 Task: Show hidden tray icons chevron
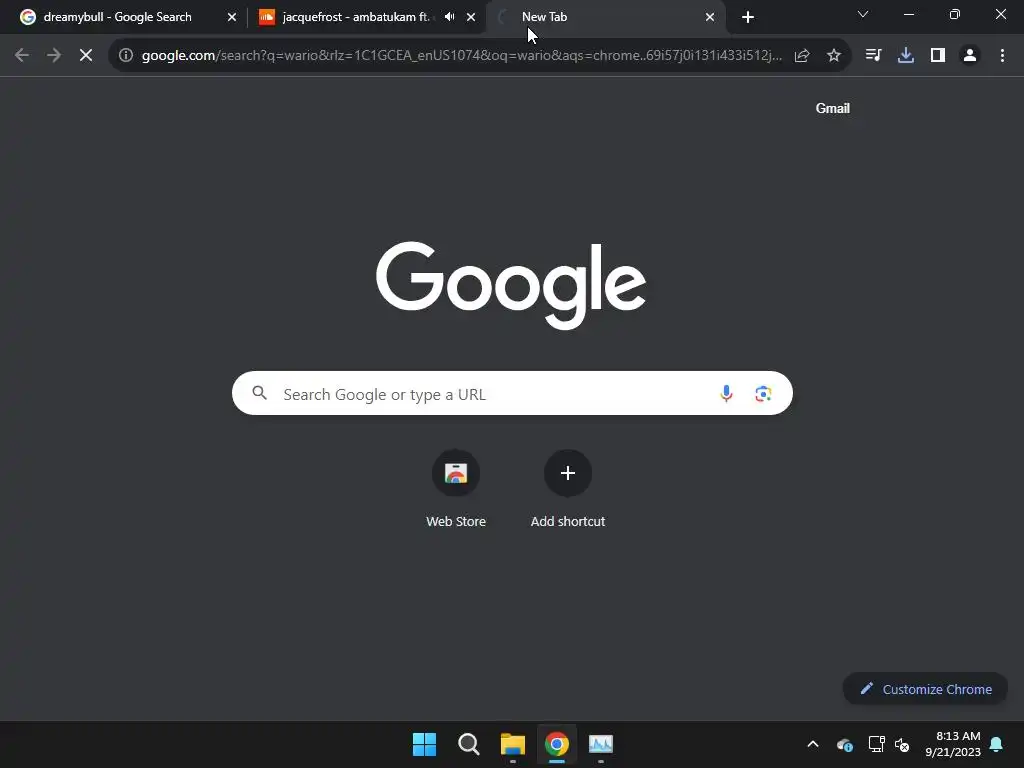coord(813,744)
